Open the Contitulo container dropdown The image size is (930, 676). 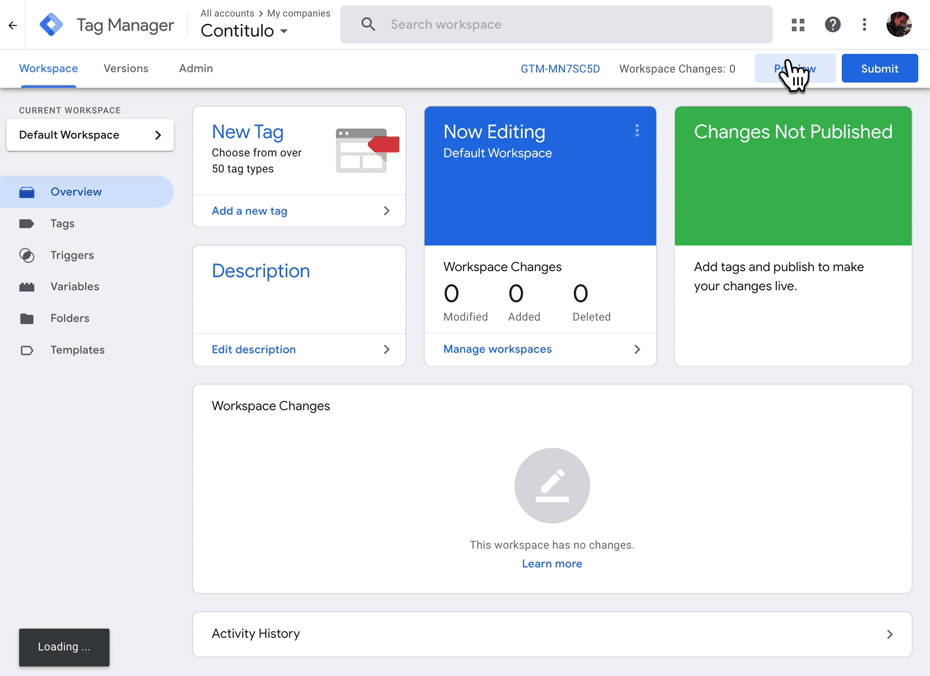(x=244, y=31)
